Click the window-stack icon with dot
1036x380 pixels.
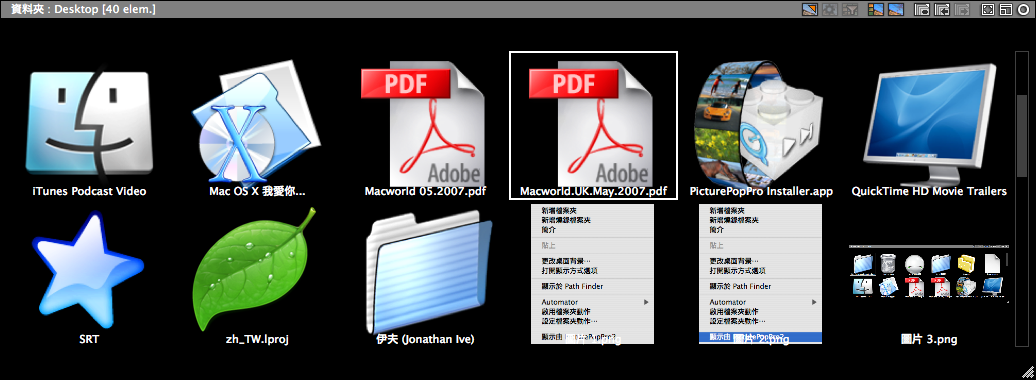[x=922, y=9]
